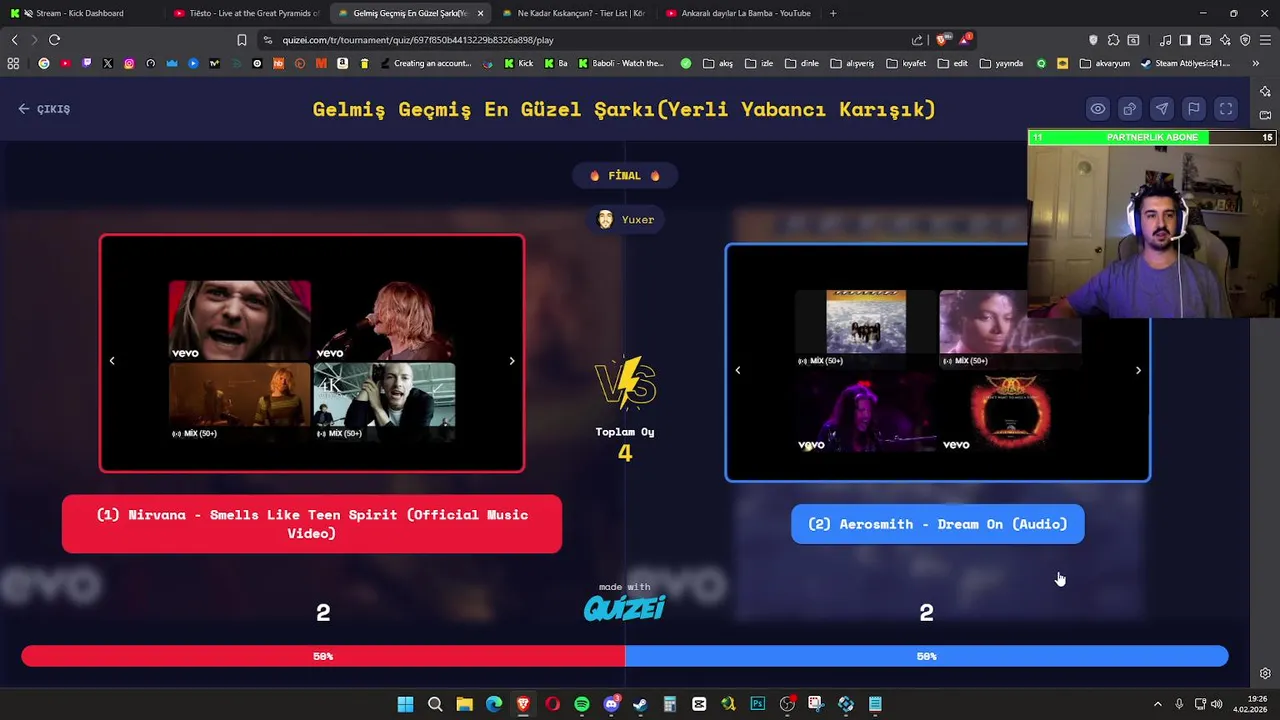Open the Twitch bookmark icon

tap(86, 63)
